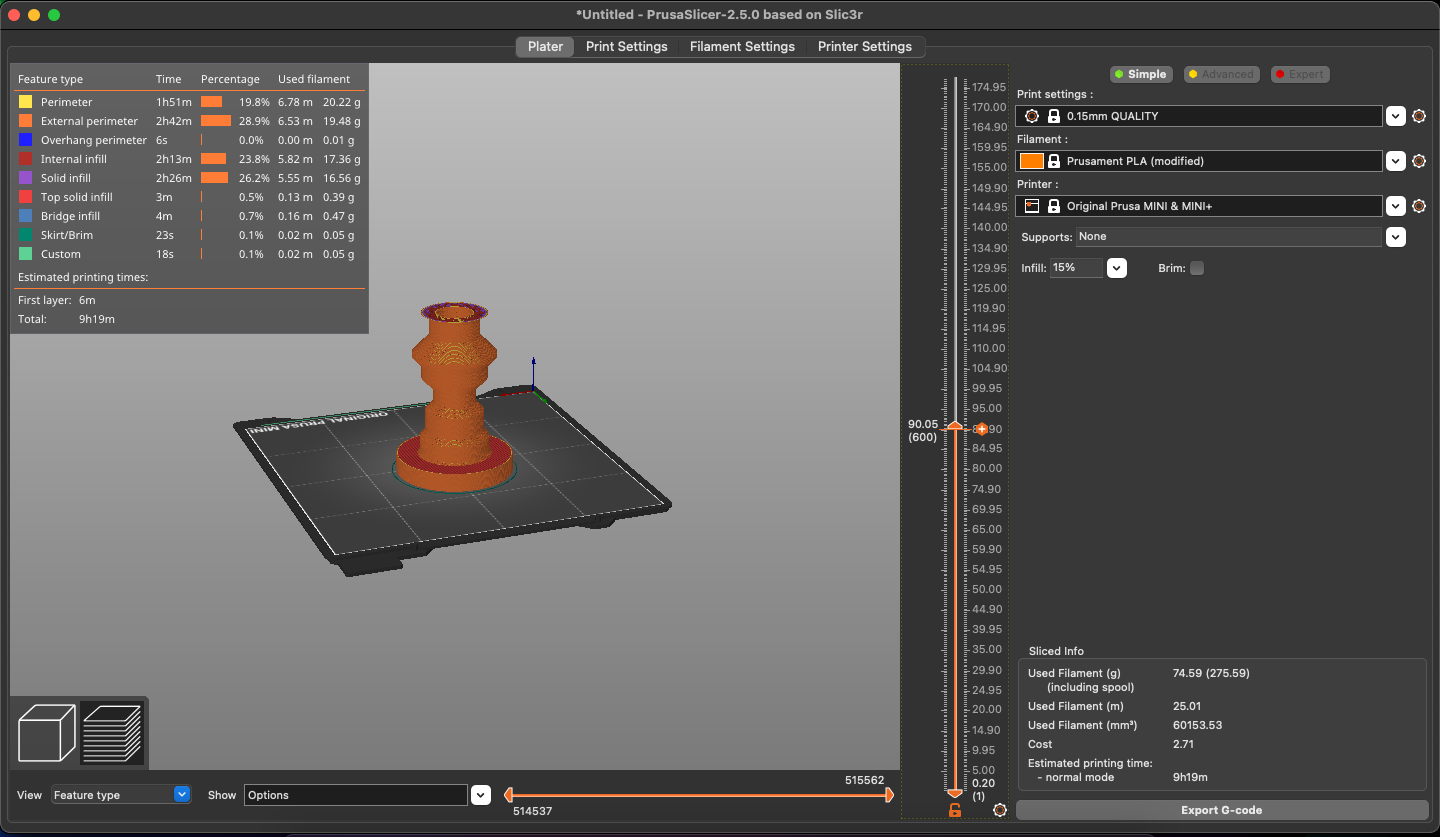The width and height of the screenshot is (1440, 837).
Task: Open the Print Settings tab
Action: tap(627, 46)
